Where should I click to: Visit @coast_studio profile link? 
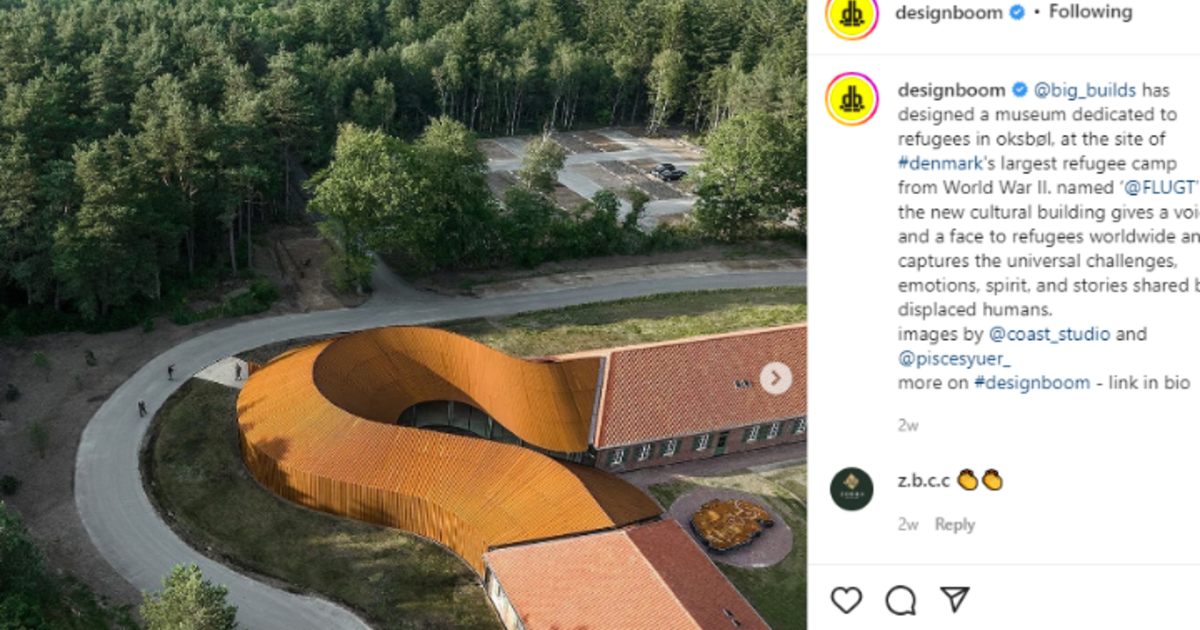pyautogui.click(x=1049, y=334)
